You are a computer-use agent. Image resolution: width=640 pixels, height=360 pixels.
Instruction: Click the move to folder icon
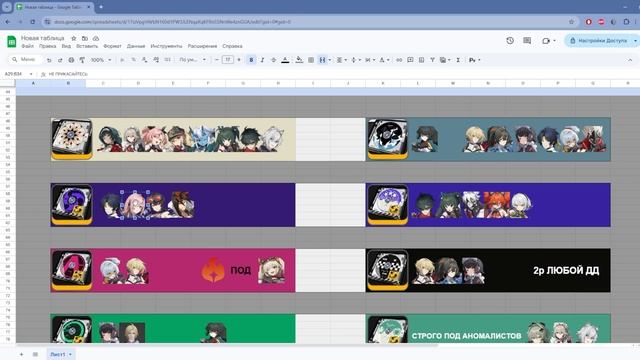[x=84, y=38]
